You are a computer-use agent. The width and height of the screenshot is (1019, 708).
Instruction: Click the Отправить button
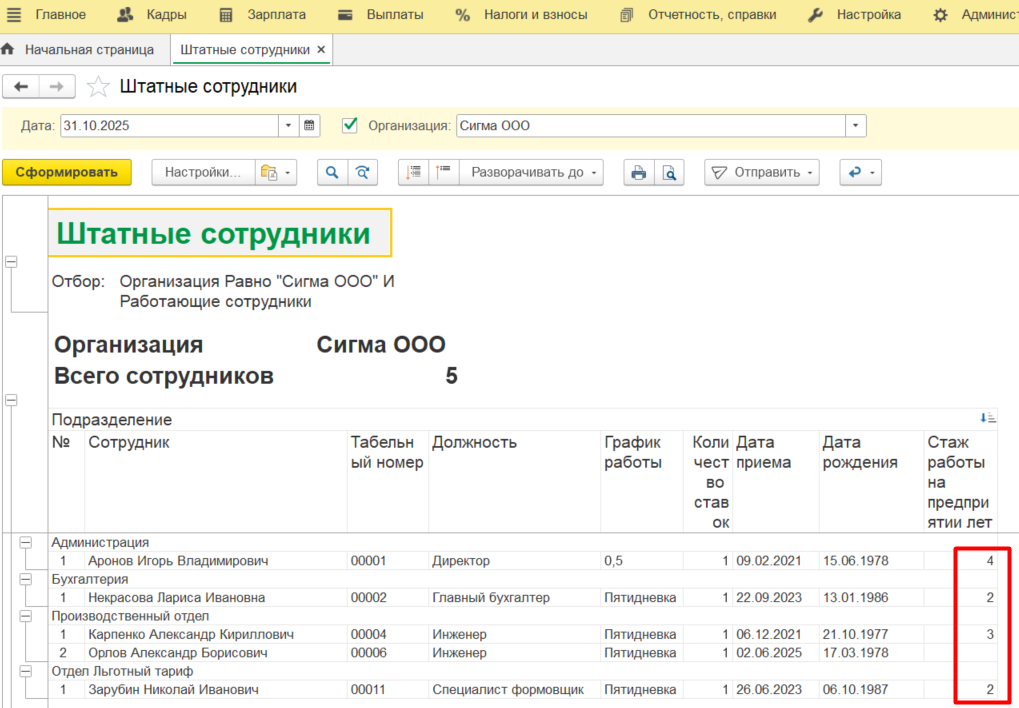(762, 173)
